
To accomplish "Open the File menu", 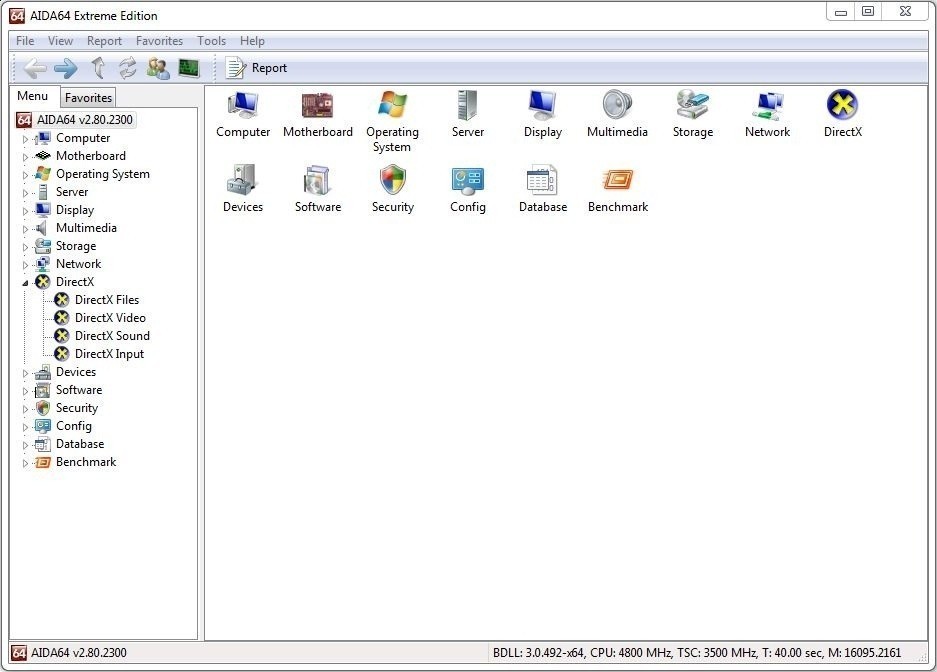I will 25,41.
